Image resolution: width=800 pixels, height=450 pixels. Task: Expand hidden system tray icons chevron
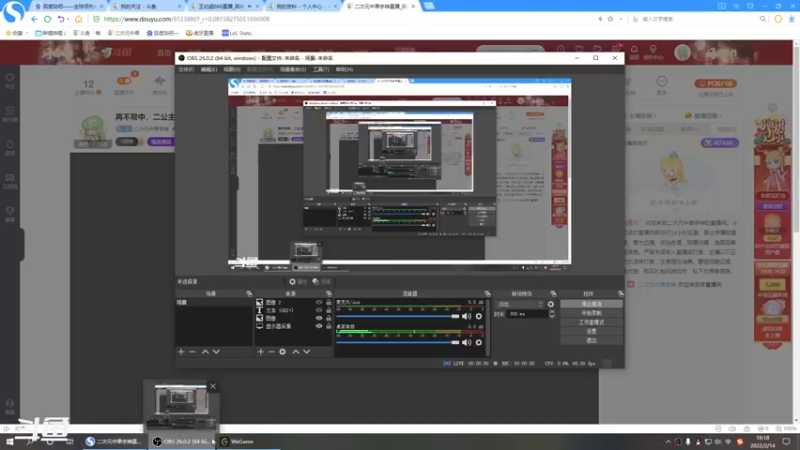tap(668, 441)
